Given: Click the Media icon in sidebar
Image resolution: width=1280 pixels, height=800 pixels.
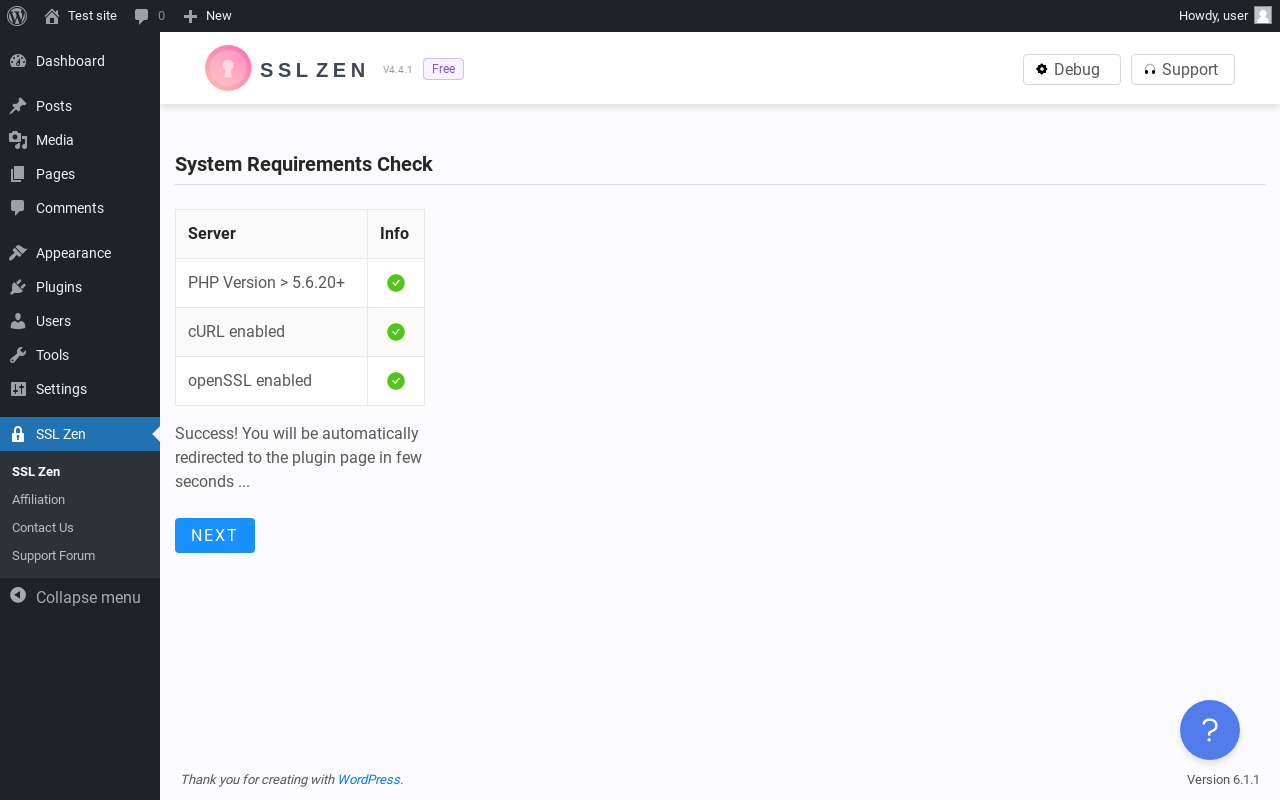Looking at the screenshot, I should click(x=18, y=140).
